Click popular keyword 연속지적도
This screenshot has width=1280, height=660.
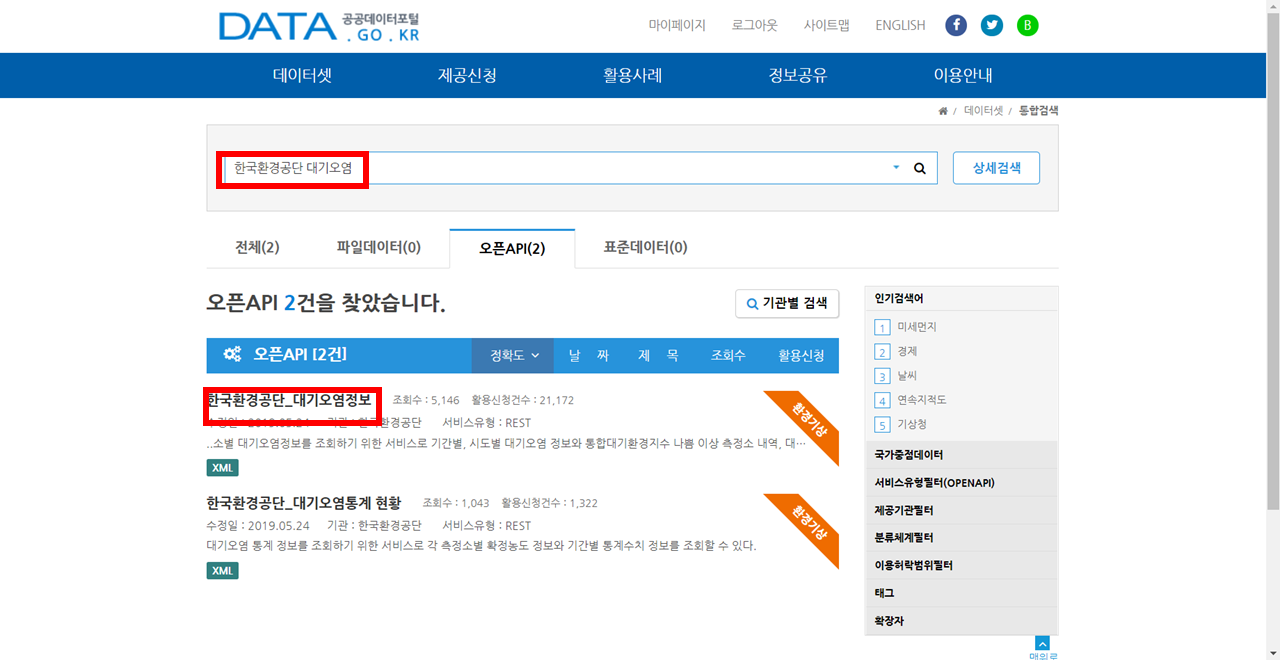pos(921,399)
